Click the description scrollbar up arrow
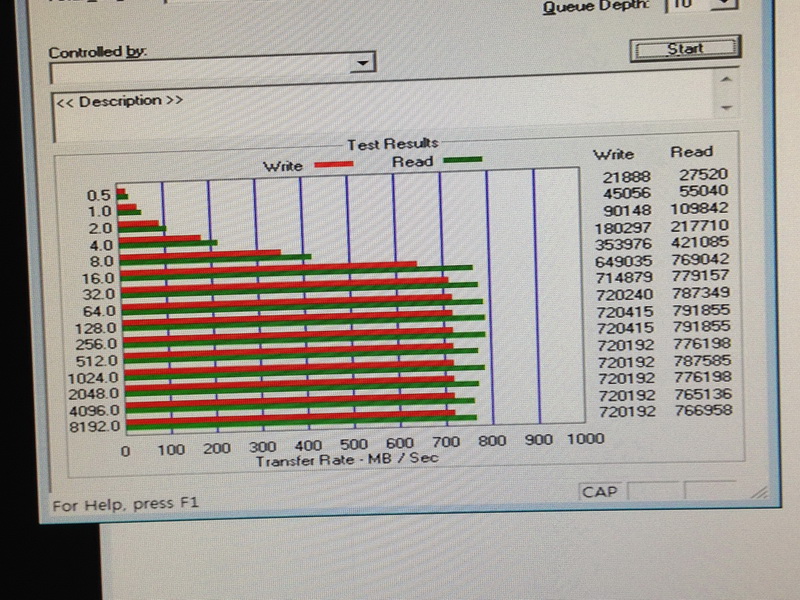Screen dimensions: 800x600 coord(726,79)
